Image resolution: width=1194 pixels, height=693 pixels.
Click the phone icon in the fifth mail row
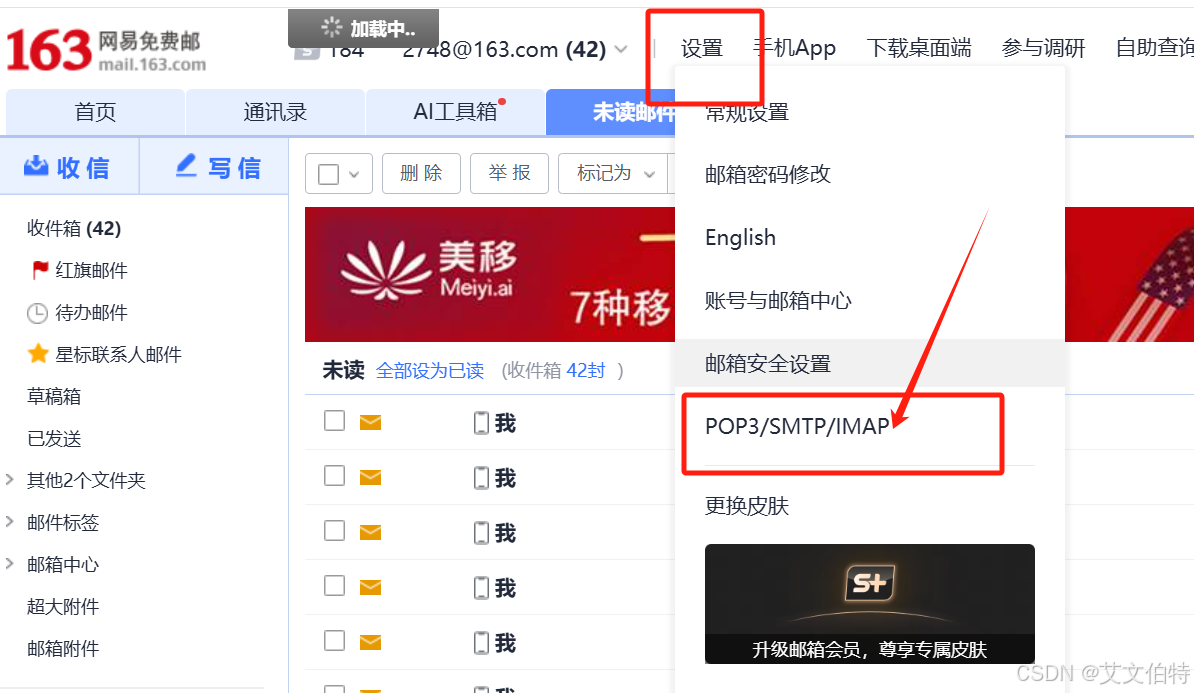tap(481, 643)
